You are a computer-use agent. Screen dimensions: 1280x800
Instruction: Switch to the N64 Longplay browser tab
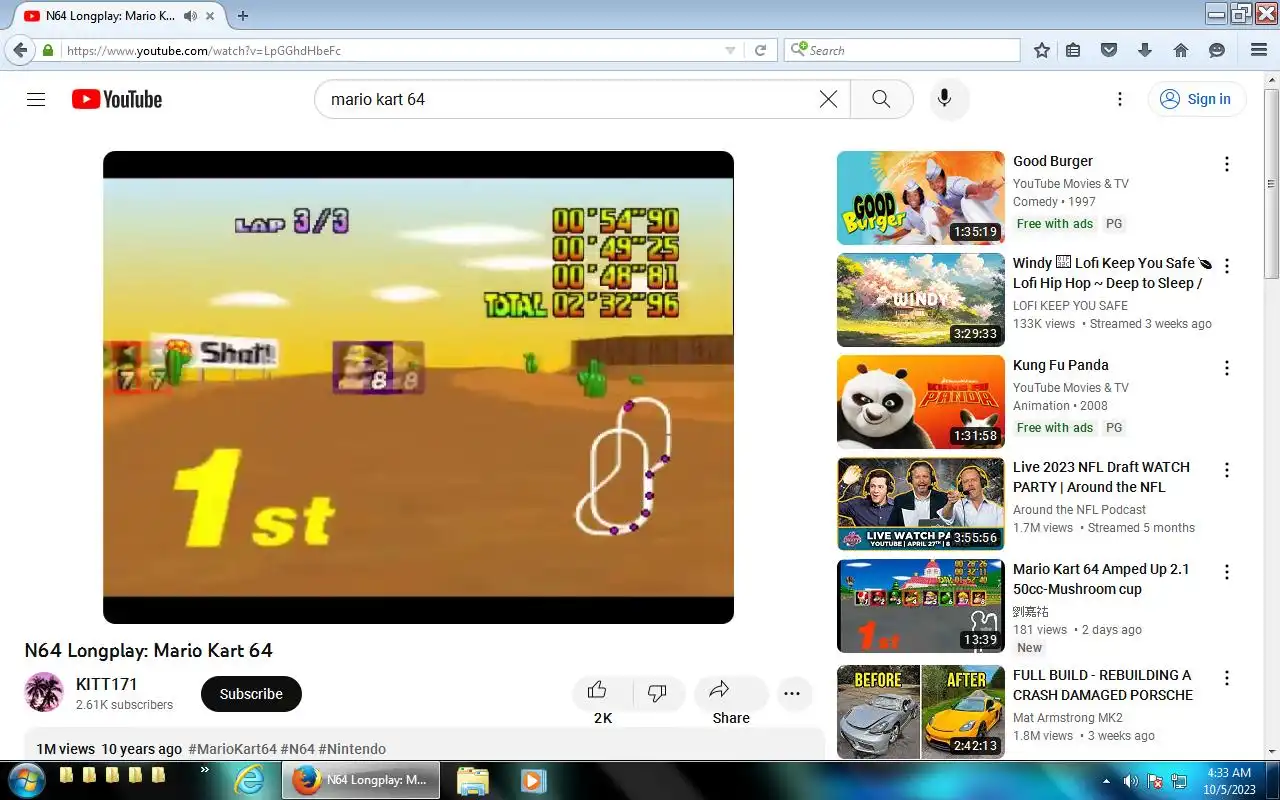click(x=112, y=16)
